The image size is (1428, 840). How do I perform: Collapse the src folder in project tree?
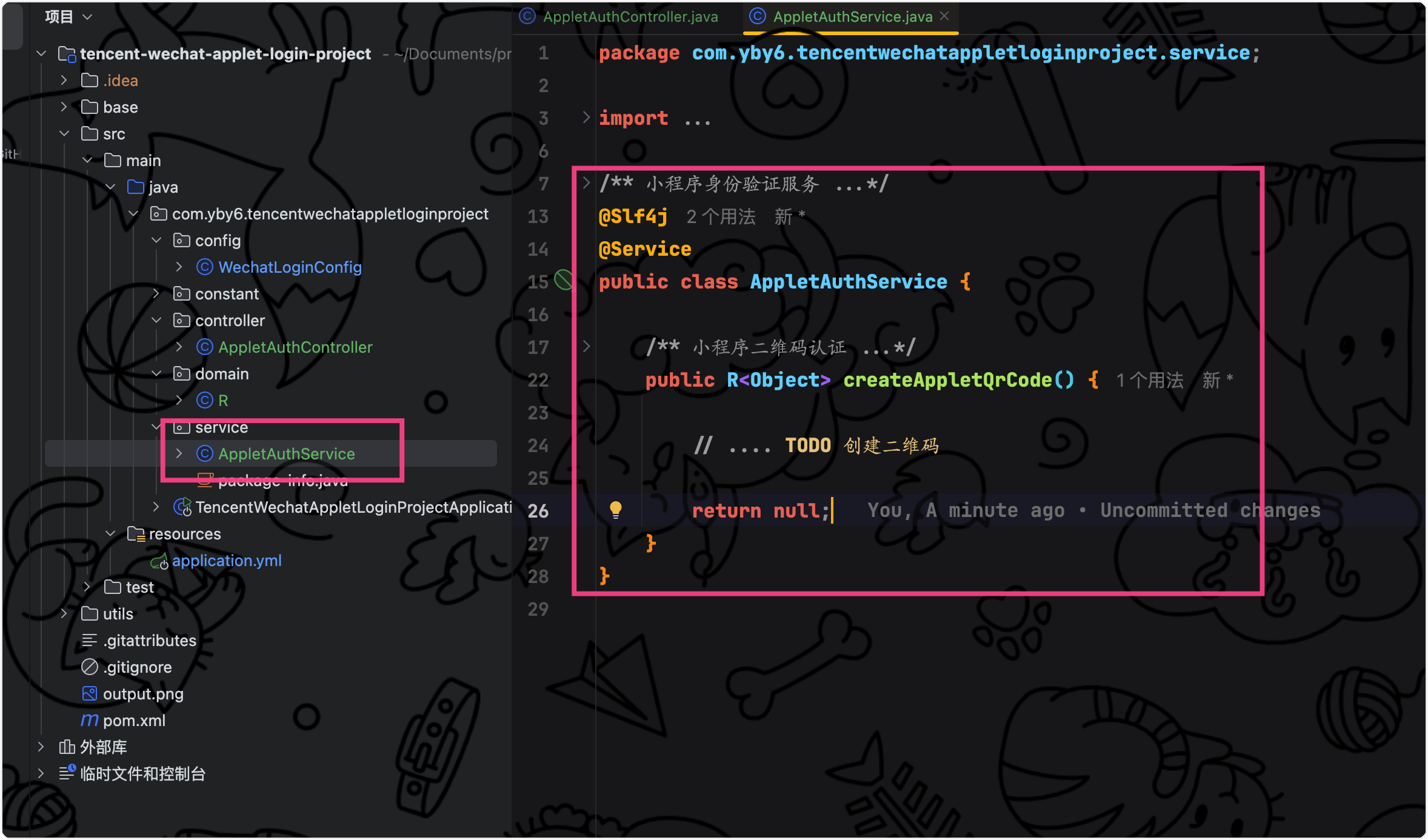(64, 133)
